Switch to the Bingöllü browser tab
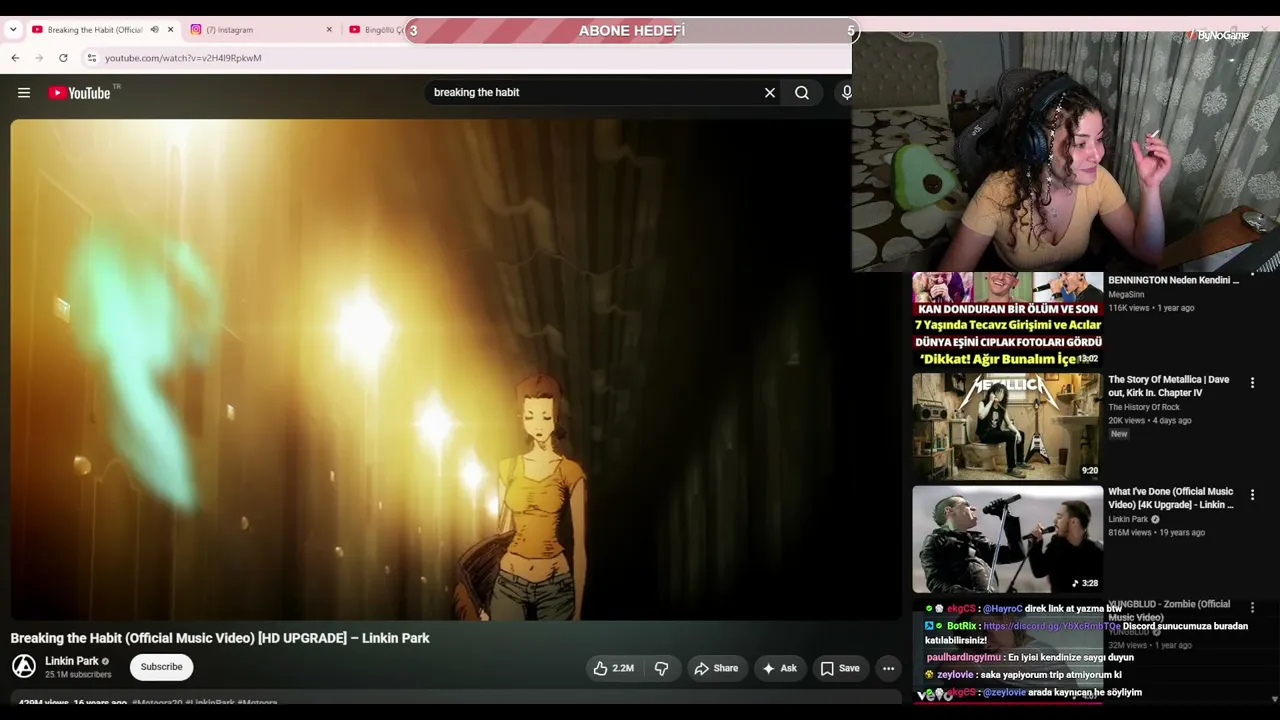This screenshot has width=1280, height=720. (x=375, y=30)
